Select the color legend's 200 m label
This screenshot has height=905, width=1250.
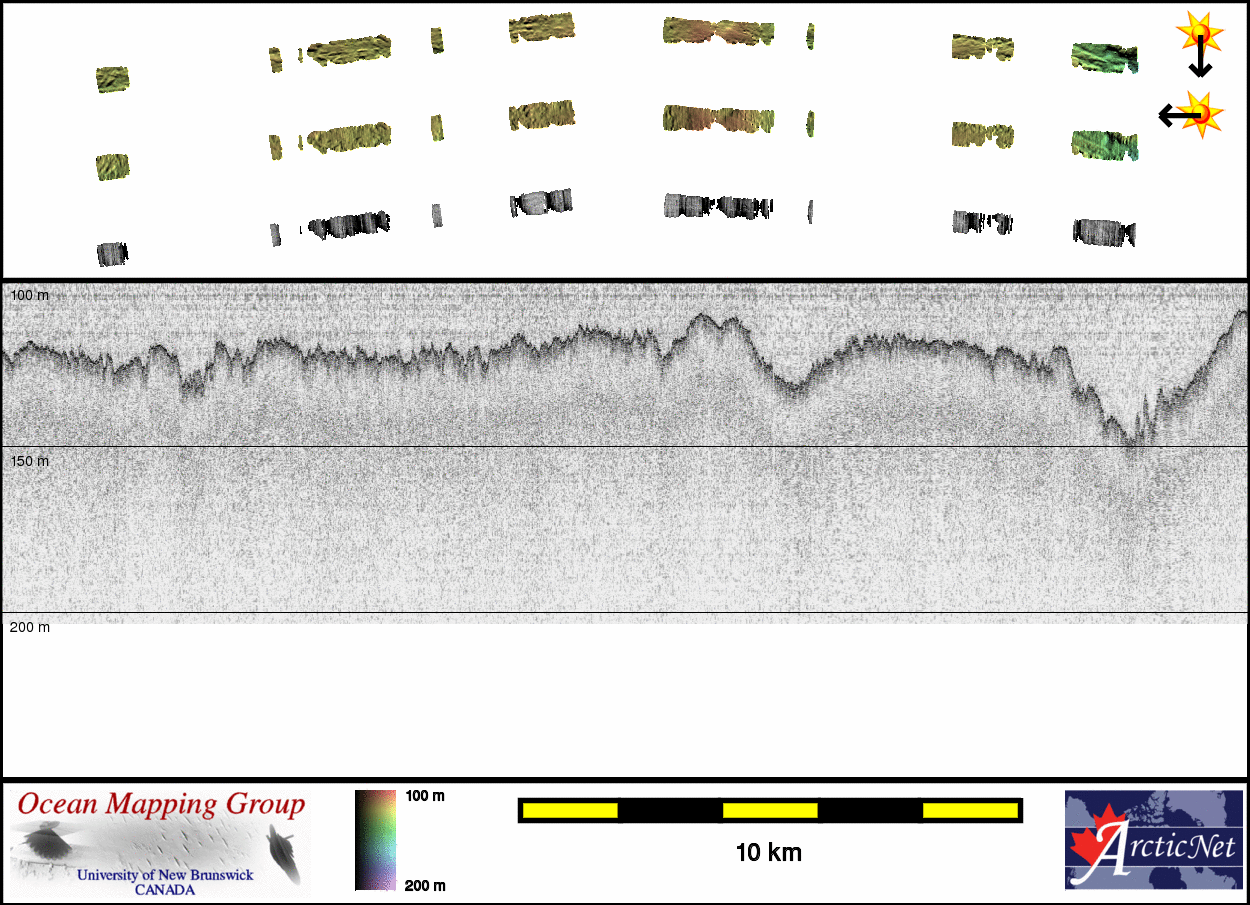(424, 885)
